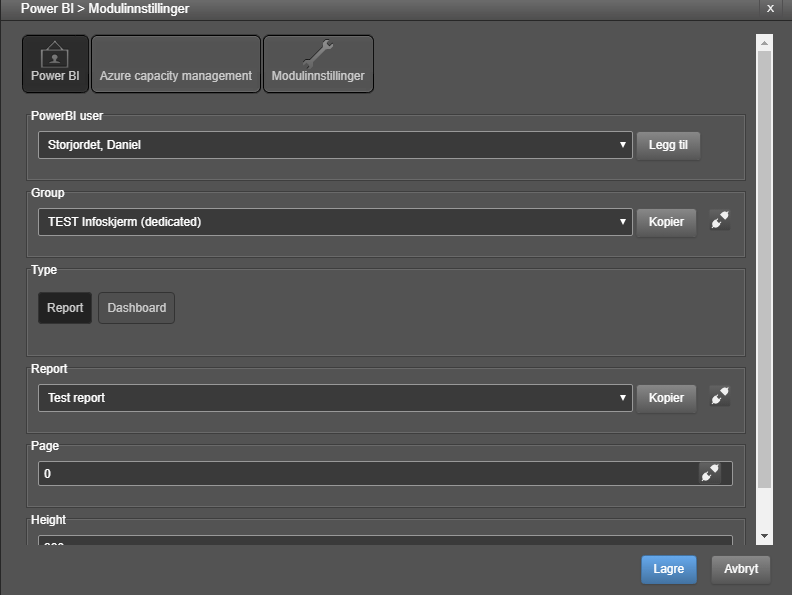Open Azure capacity management tab
Screen dimensions: 792x595
176,64
